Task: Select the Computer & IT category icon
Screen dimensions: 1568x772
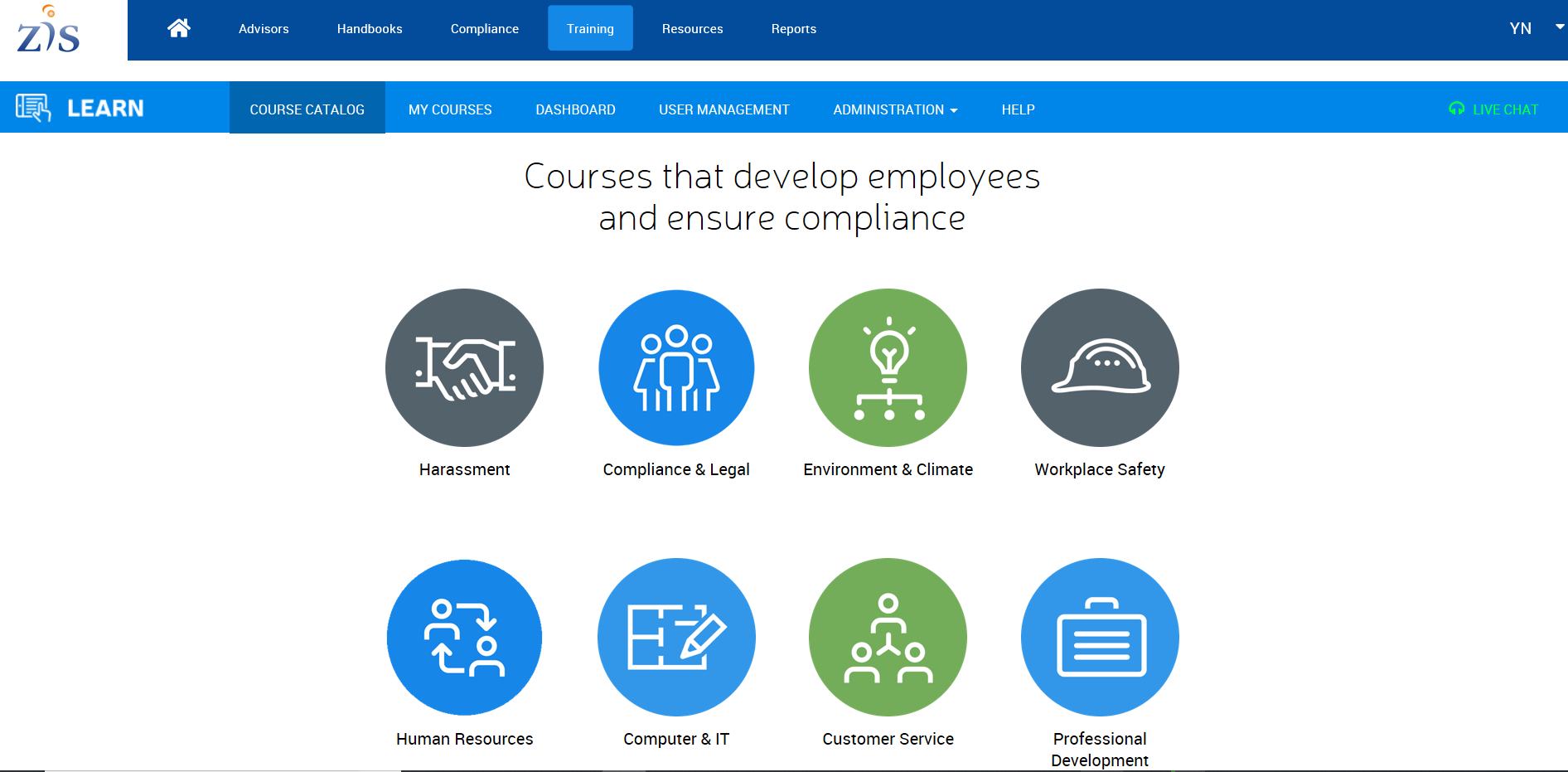Action: [676, 637]
